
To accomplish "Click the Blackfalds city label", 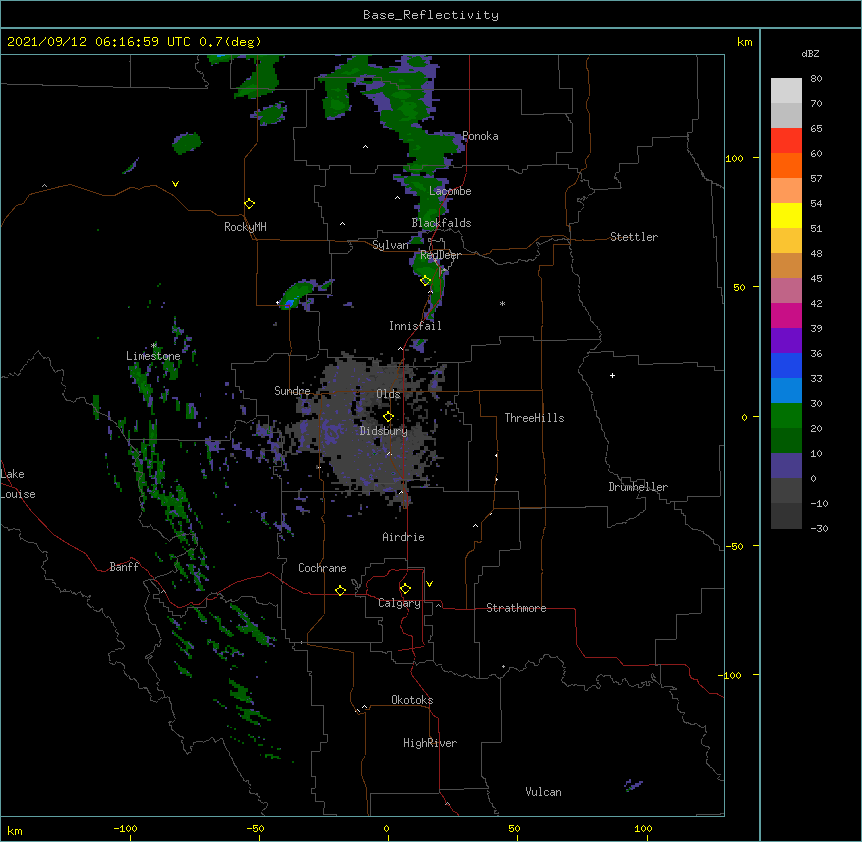I will tap(441, 223).
